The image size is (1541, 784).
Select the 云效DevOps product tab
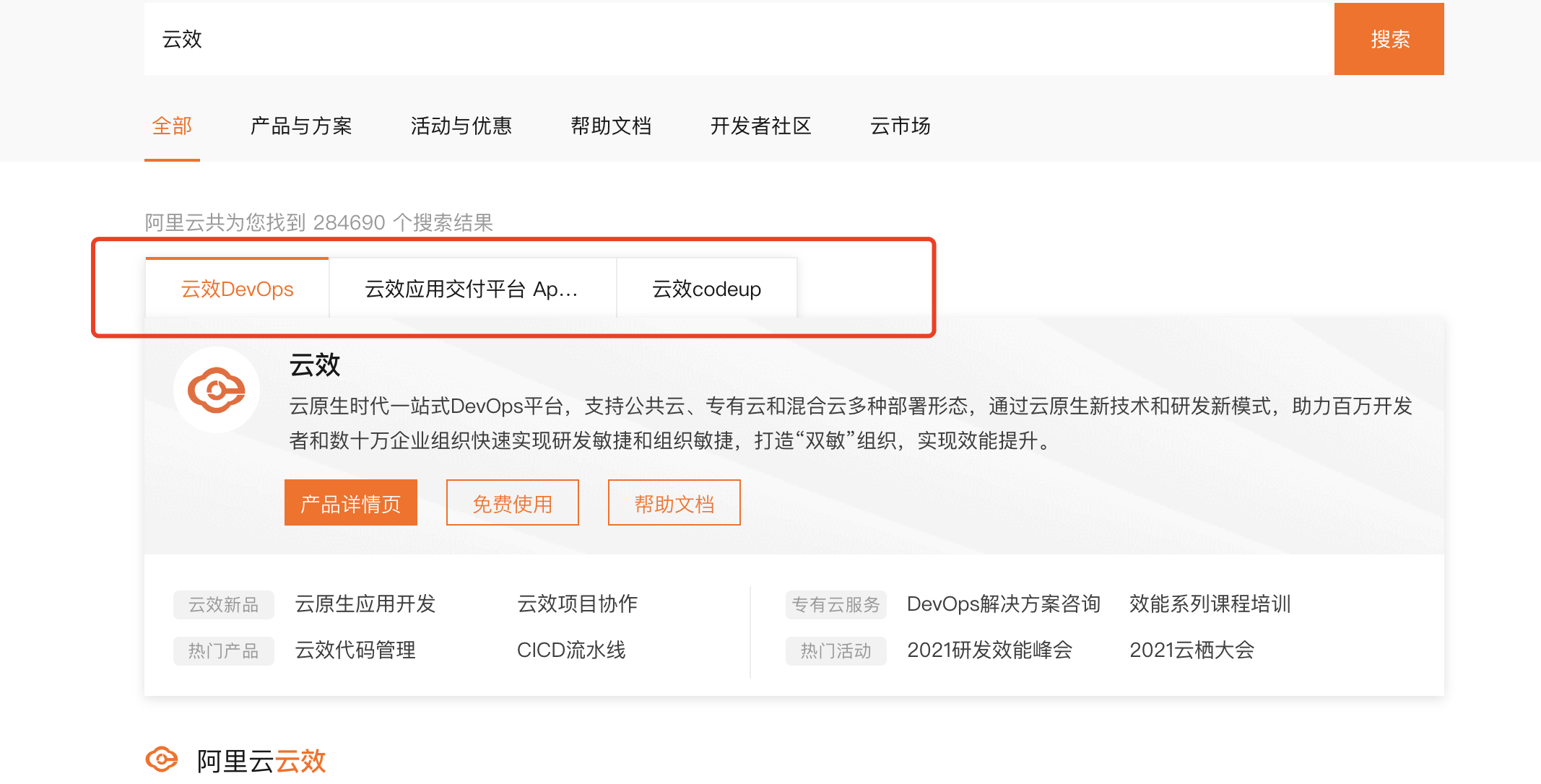[x=237, y=289]
